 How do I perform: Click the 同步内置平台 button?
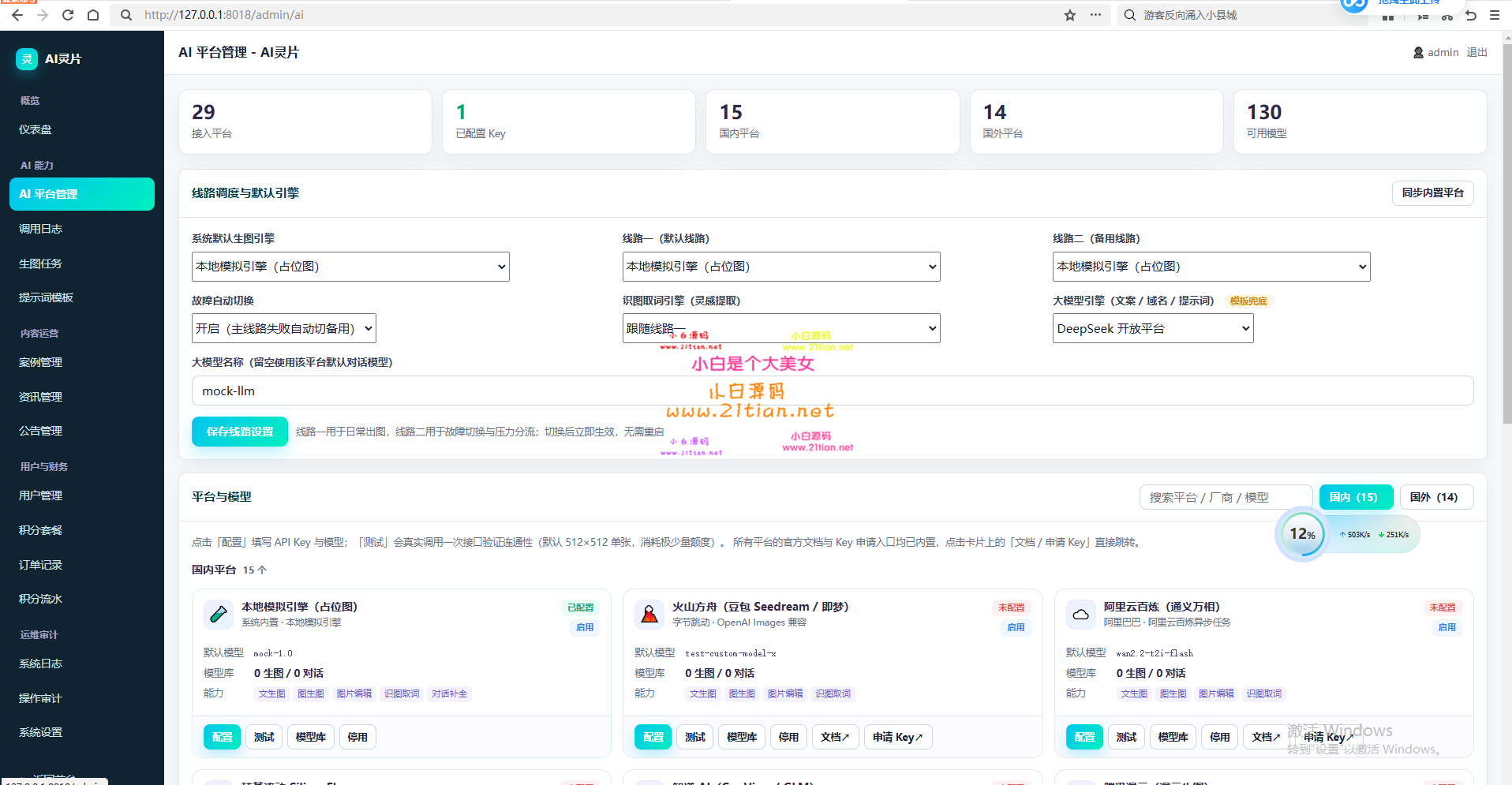coord(1432,193)
